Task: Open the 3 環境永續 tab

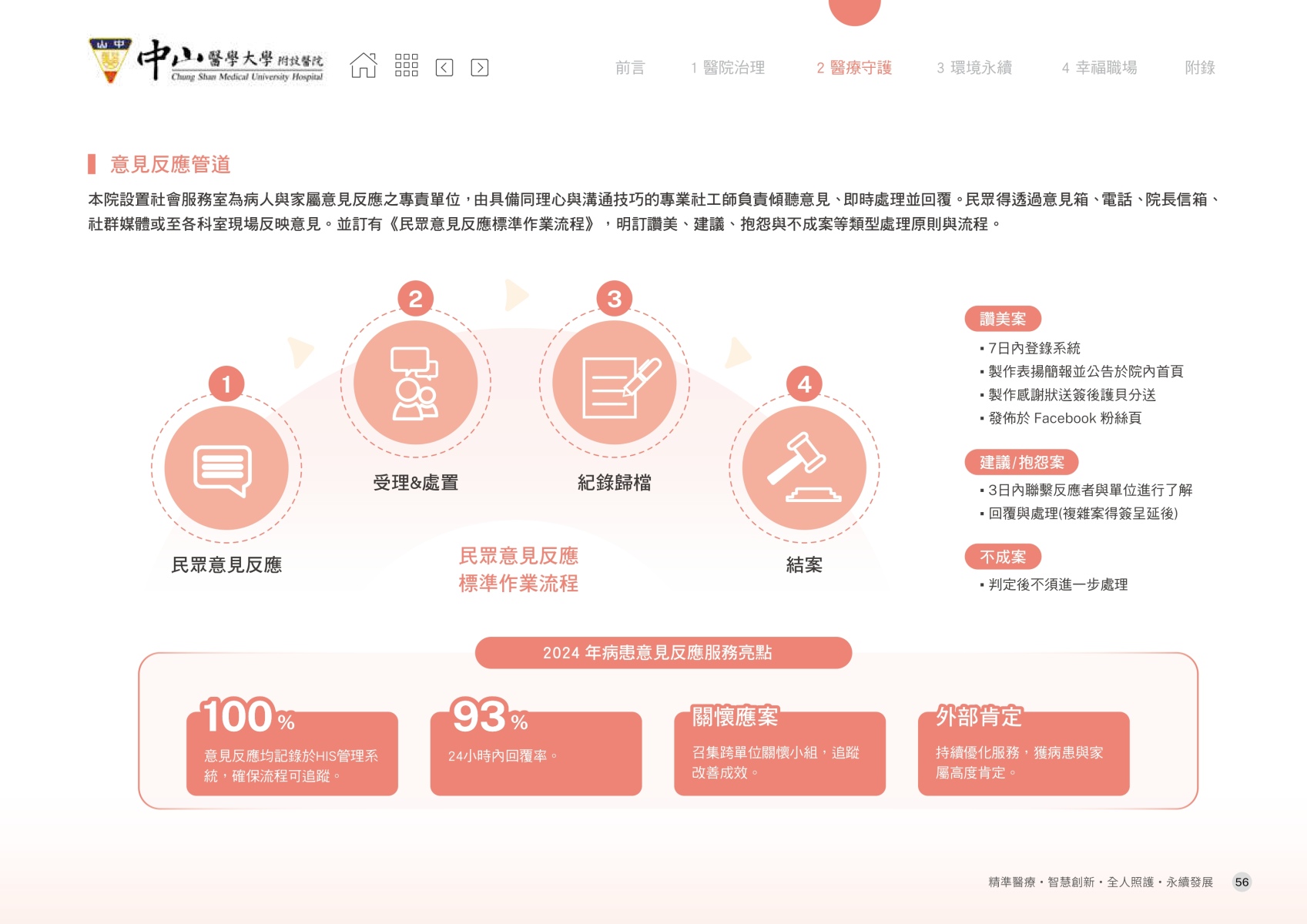Action: click(x=974, y=68)
